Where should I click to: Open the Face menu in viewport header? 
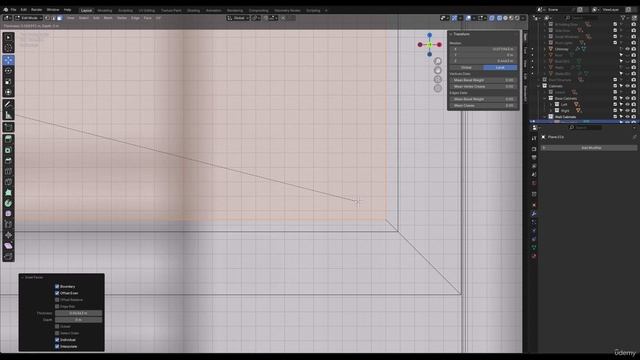(x=147, y=18)
